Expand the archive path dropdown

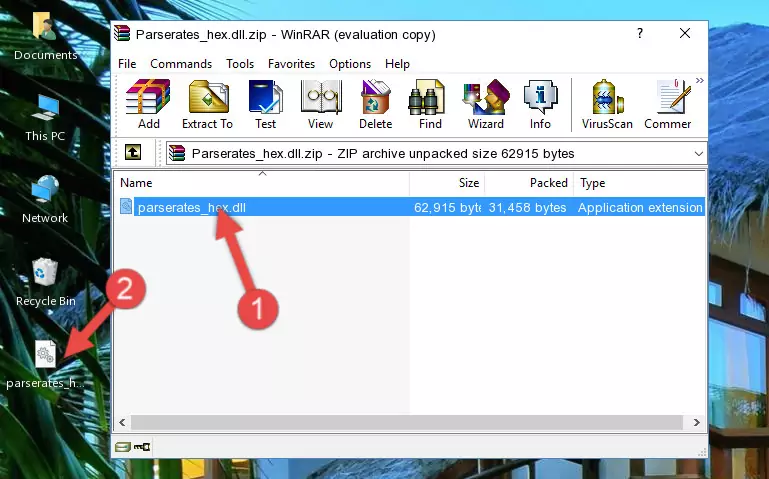(698, 154)
